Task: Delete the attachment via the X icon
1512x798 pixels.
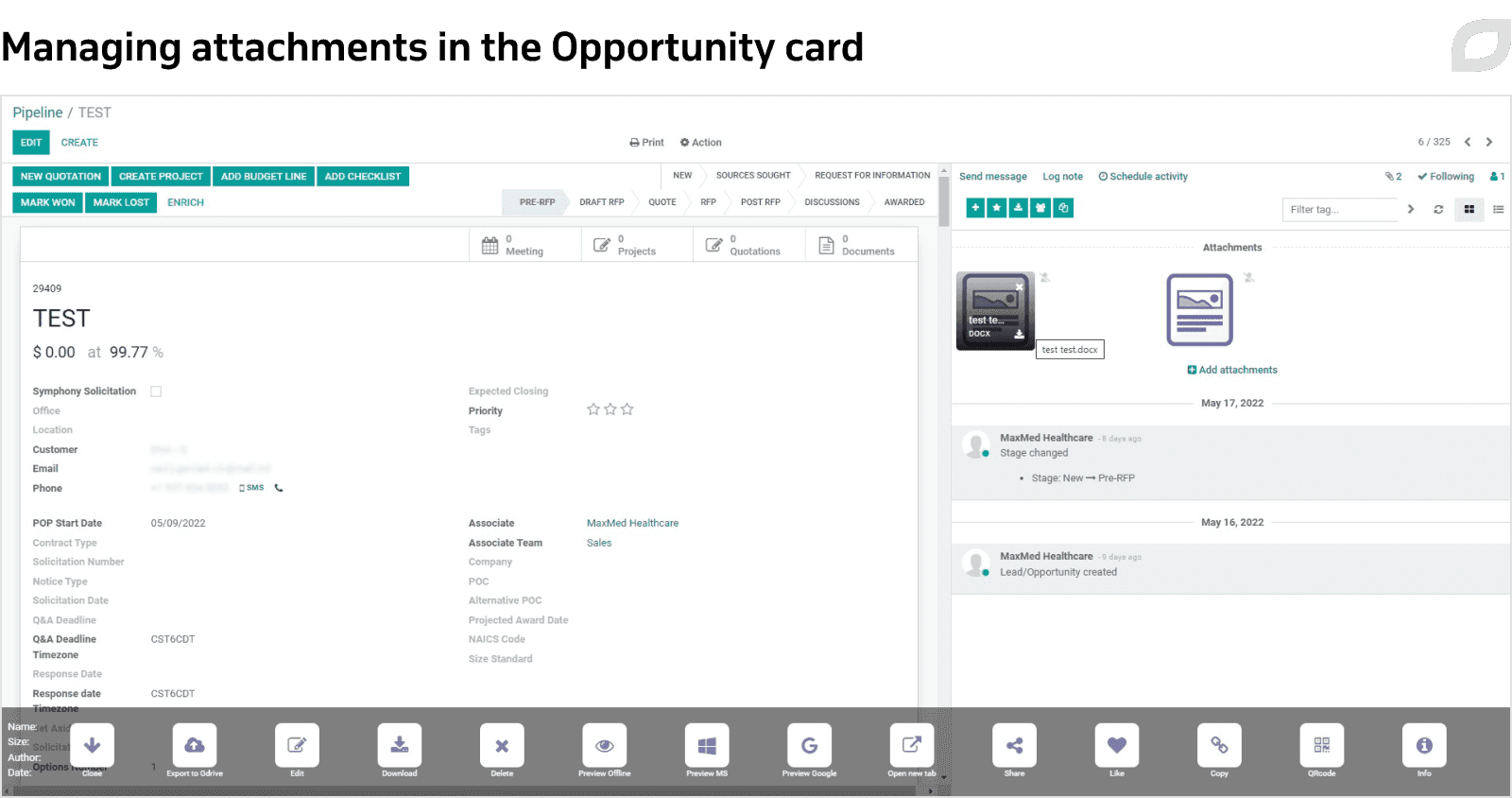Action: point(502,745)
